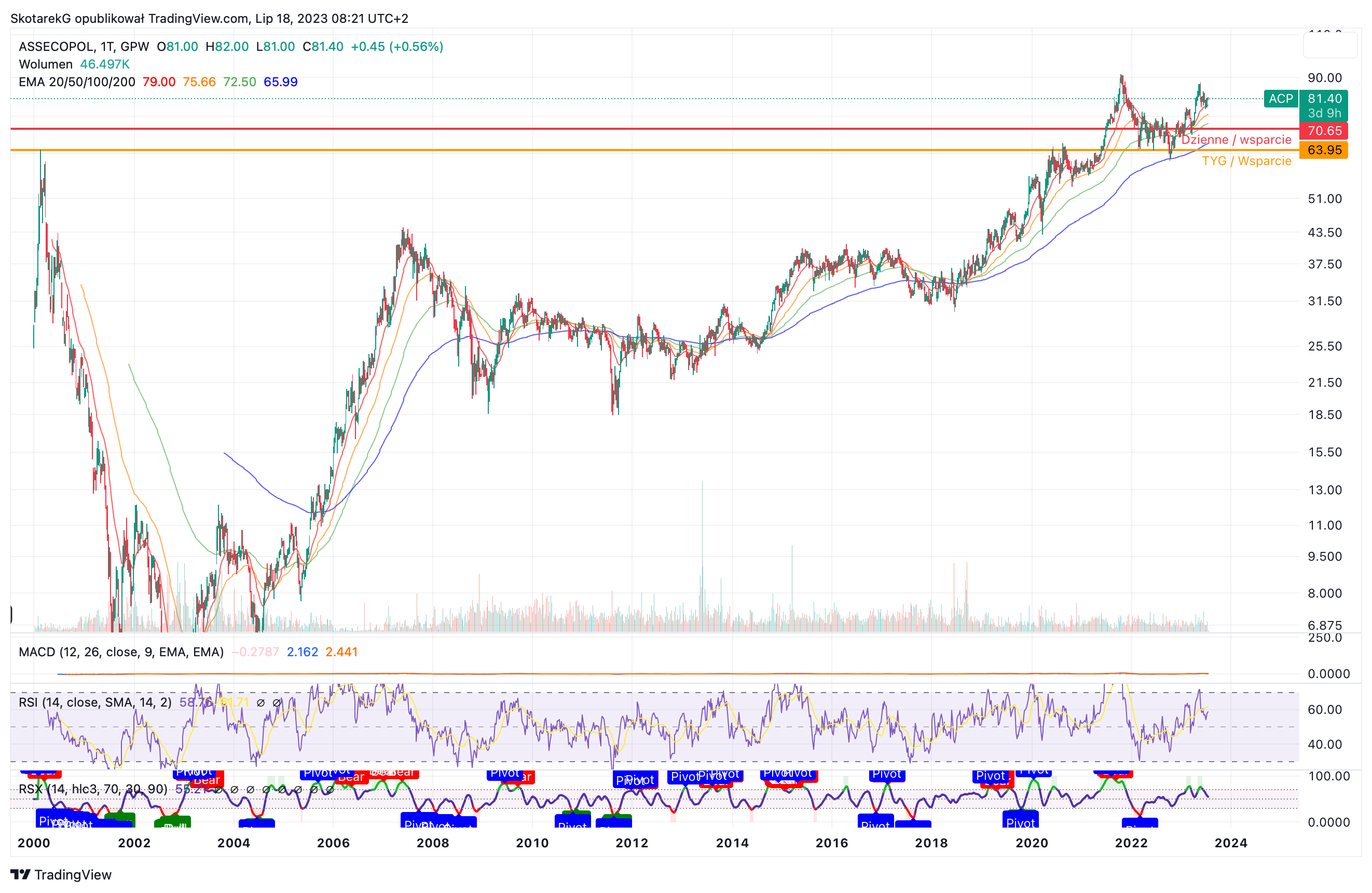This screenshot has height=893, width=1372.
Task: Click the RSI axis label 60.00
Action: point(1325,710)
